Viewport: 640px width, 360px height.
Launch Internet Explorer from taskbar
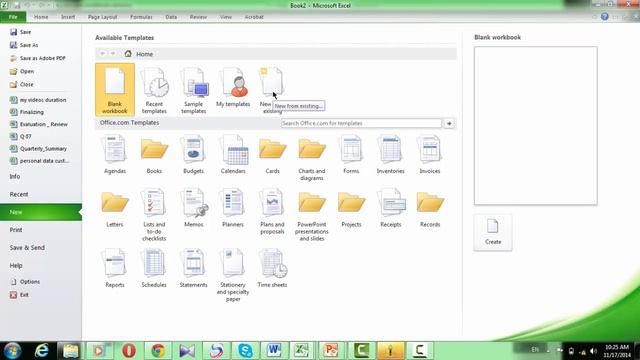pyautogui.click(x=42, y=351)
